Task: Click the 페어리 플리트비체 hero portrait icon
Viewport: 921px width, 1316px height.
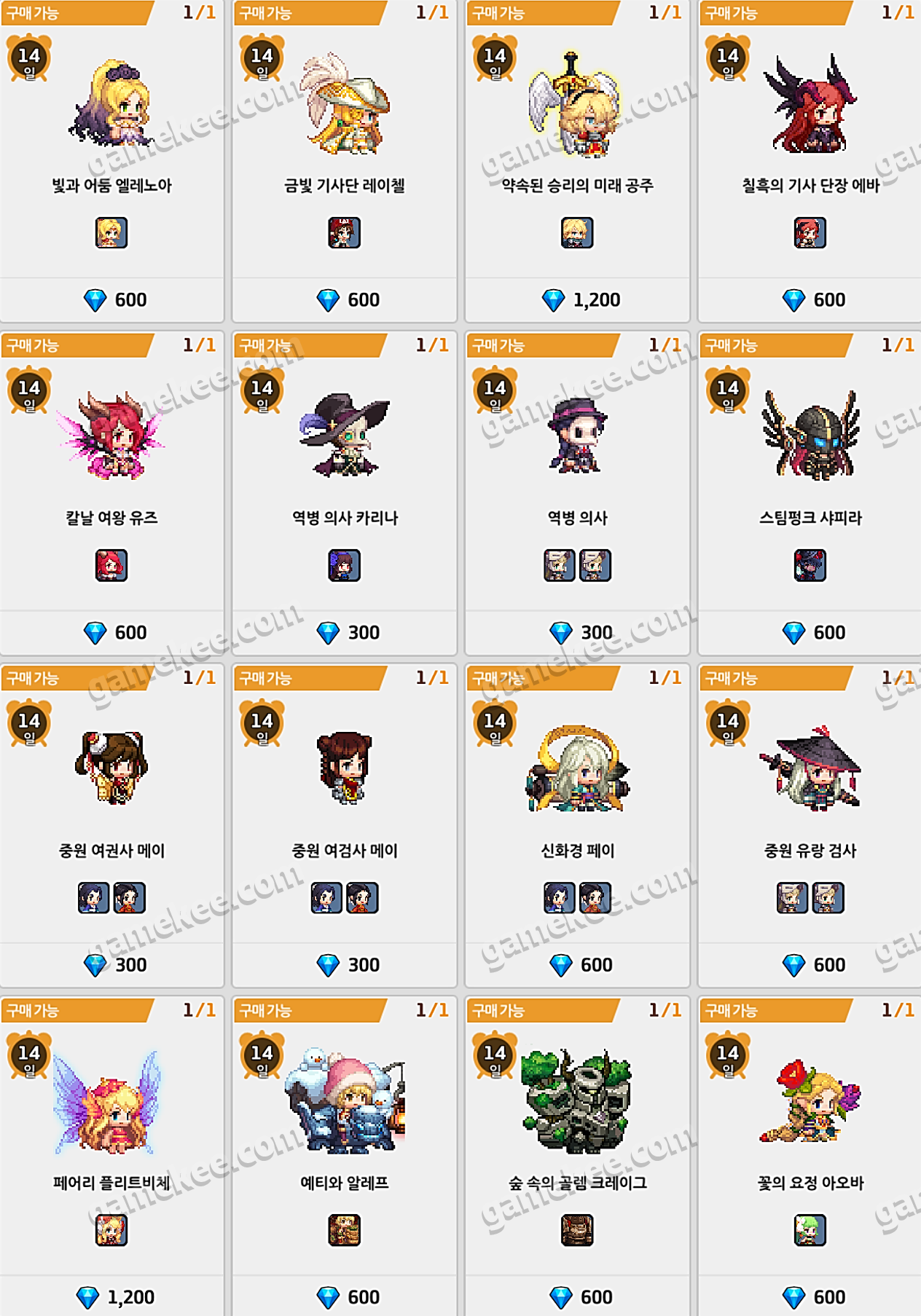Action: (111, 1230)
